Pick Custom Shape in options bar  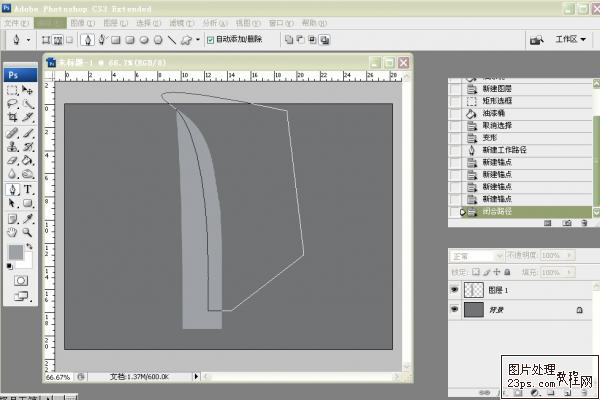(186, 40)
